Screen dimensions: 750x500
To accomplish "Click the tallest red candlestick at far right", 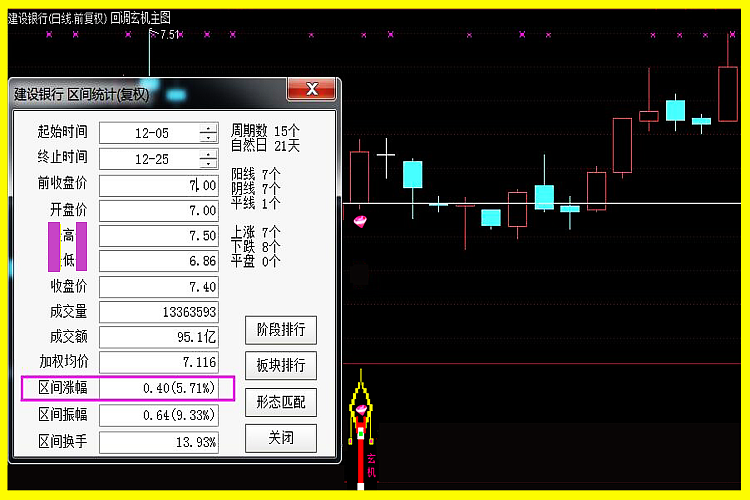I will tap(729, 93).
